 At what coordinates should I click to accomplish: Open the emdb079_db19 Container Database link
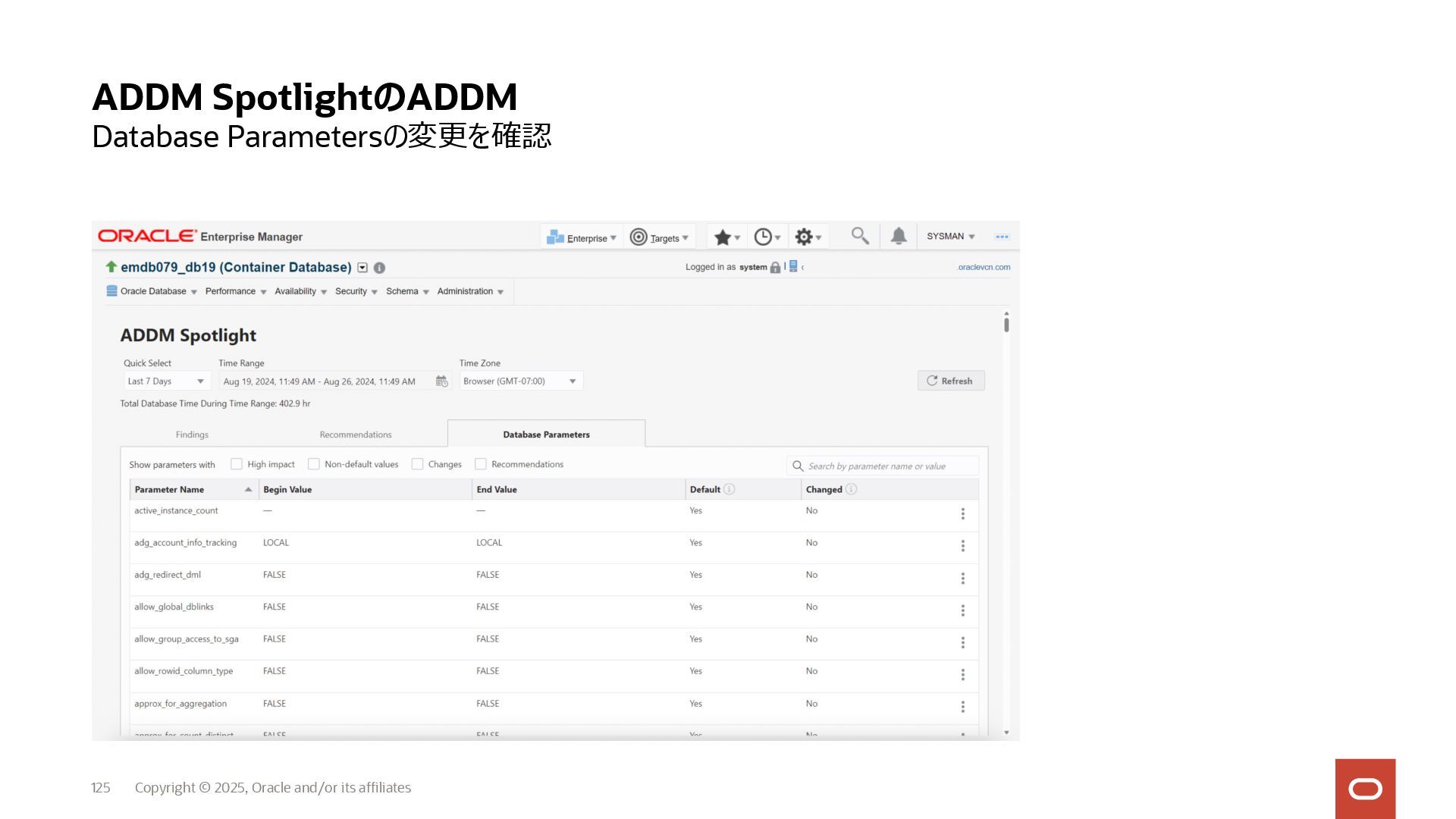click(x=236, y=267)
